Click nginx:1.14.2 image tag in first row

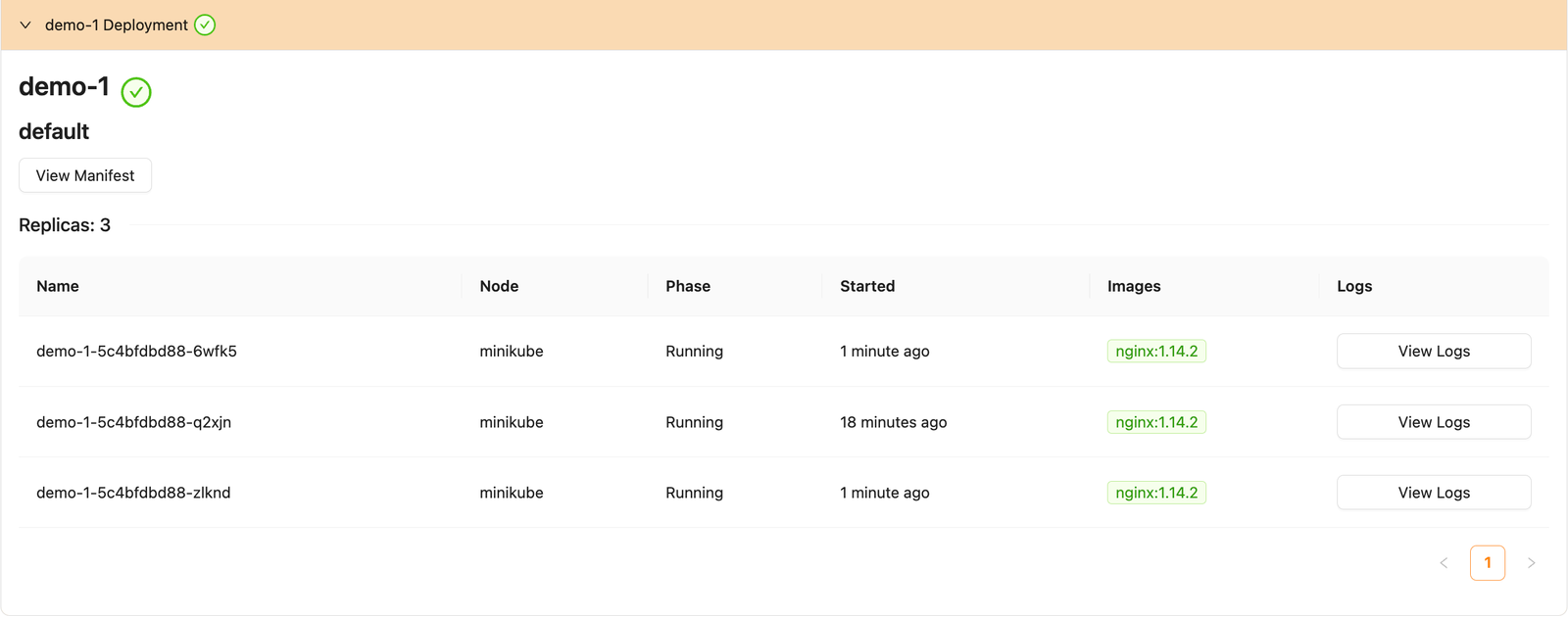1156,351
